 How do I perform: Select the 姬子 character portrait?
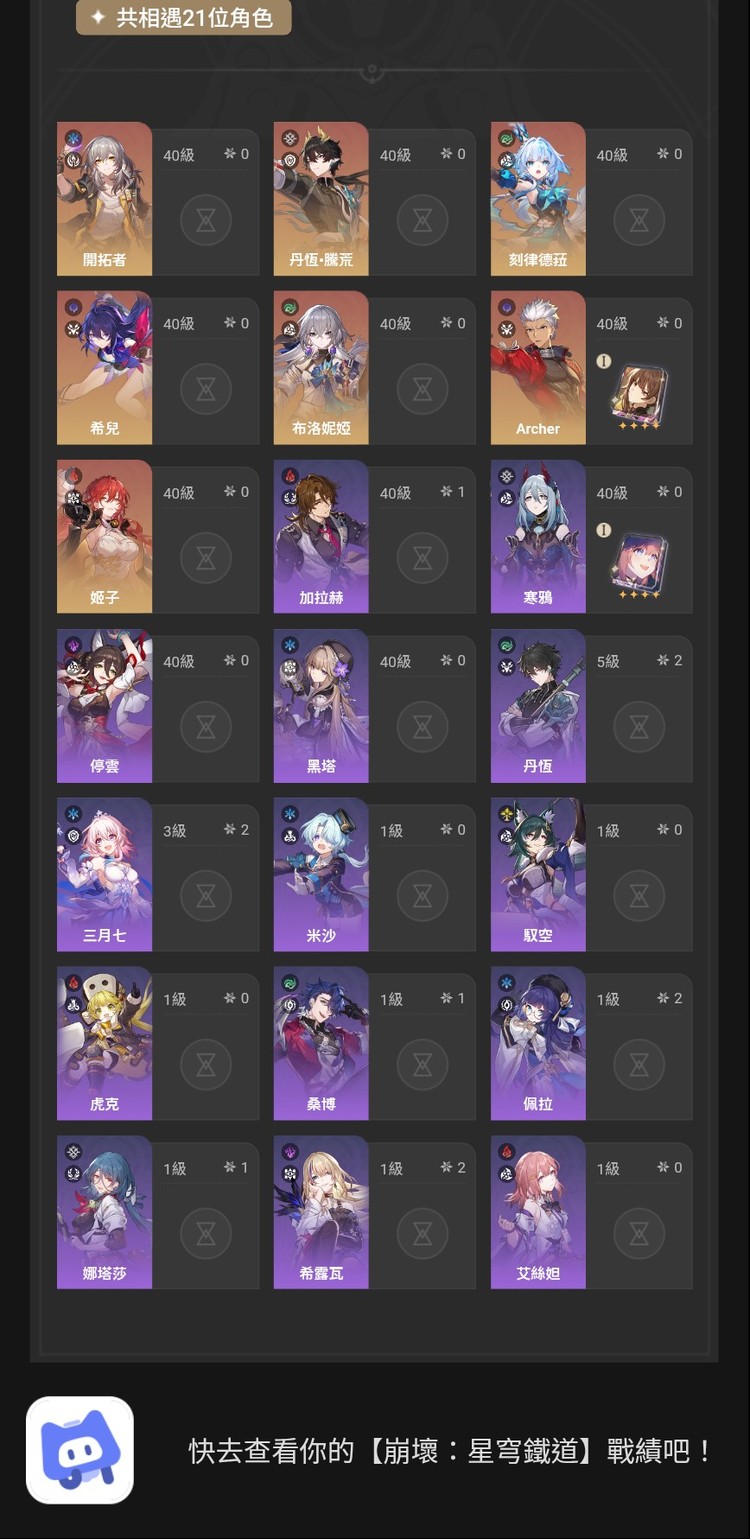click(105, 536)
